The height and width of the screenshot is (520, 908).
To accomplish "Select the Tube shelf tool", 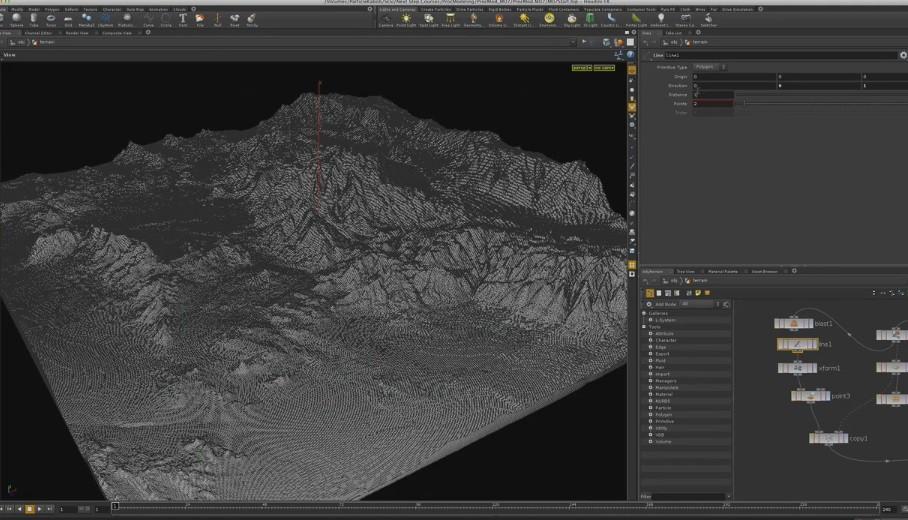I will 34,20.
